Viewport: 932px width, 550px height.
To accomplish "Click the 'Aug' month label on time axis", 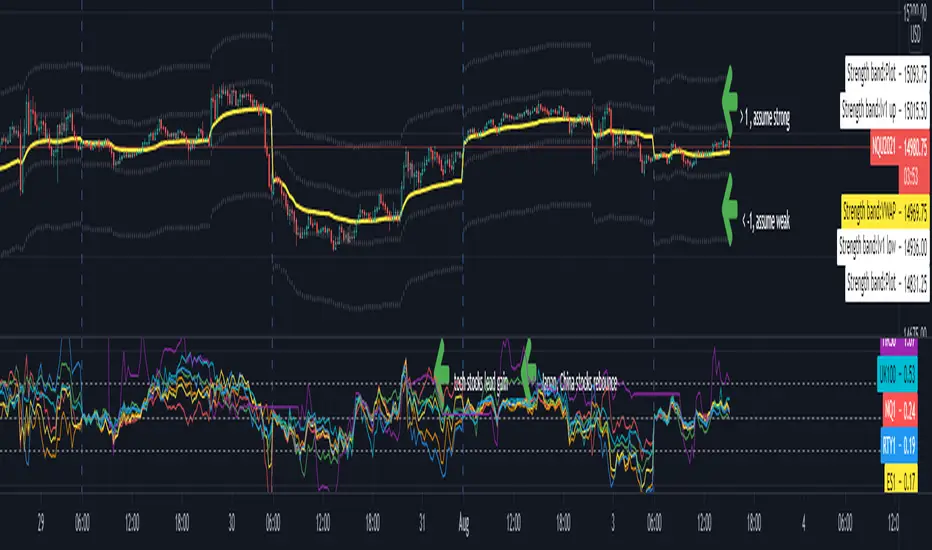I will point(464,523).
